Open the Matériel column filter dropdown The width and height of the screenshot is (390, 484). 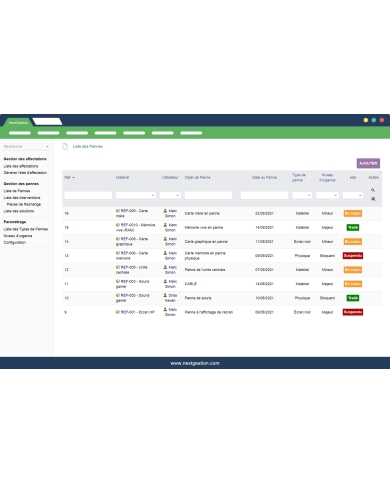pyautogui.click(x=136, y=195)
